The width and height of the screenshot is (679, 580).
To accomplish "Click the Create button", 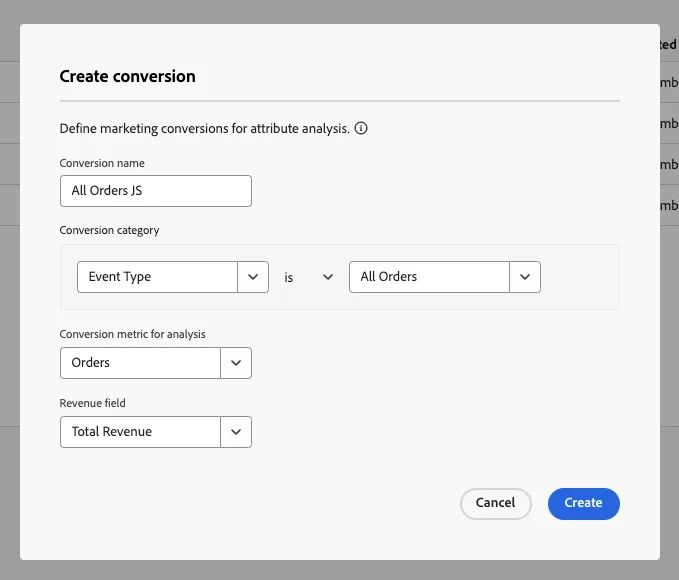I will 584,504.
